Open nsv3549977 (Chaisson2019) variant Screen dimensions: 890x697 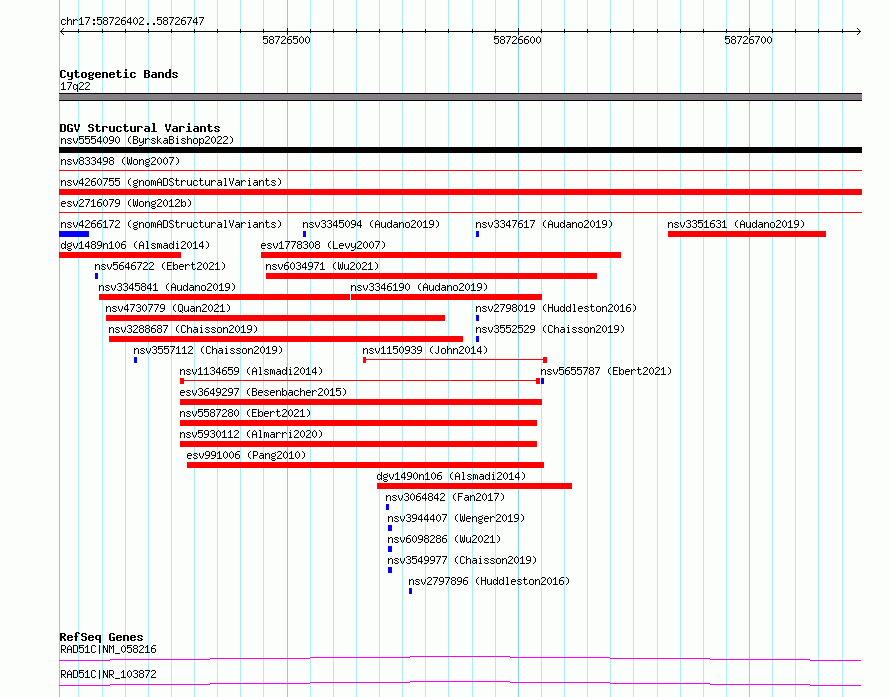(x=462, y=560)
